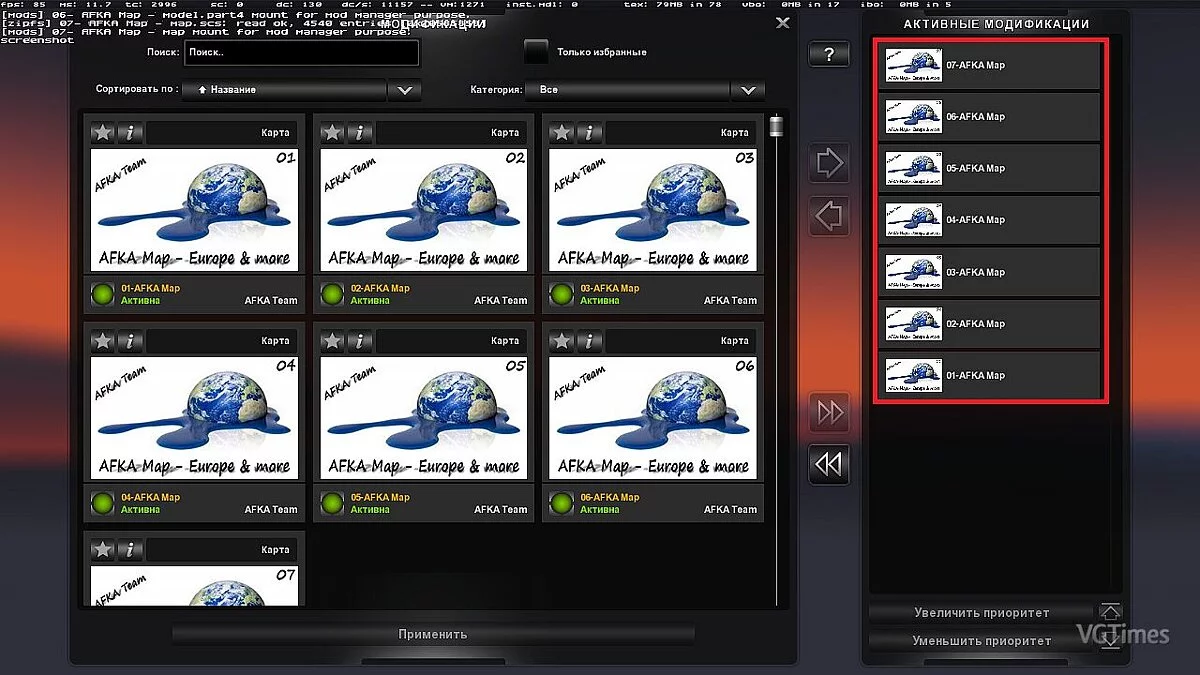Click the single left arrow deactivate button
The height and width of the screenshot is (675, 1200).
(x=829, y=216)
